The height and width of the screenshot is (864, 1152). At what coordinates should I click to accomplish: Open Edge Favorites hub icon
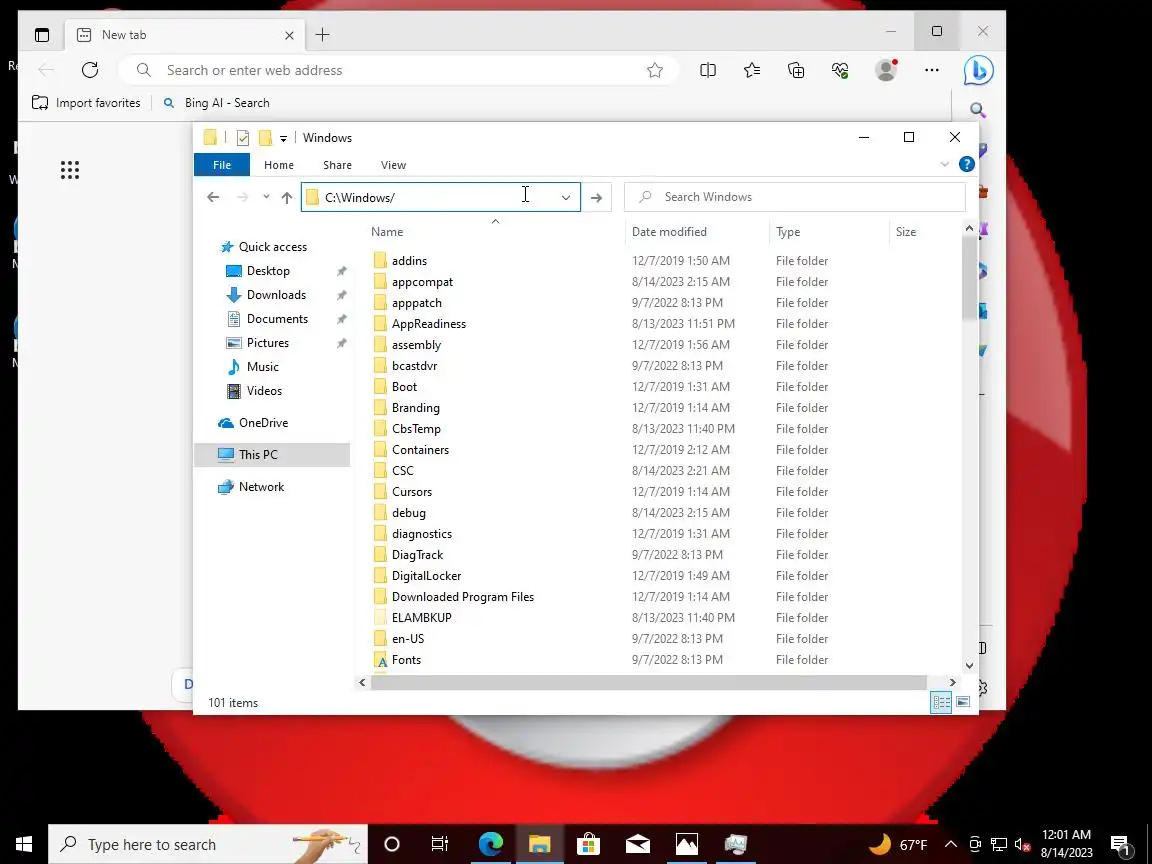click(x=752, y=71)
